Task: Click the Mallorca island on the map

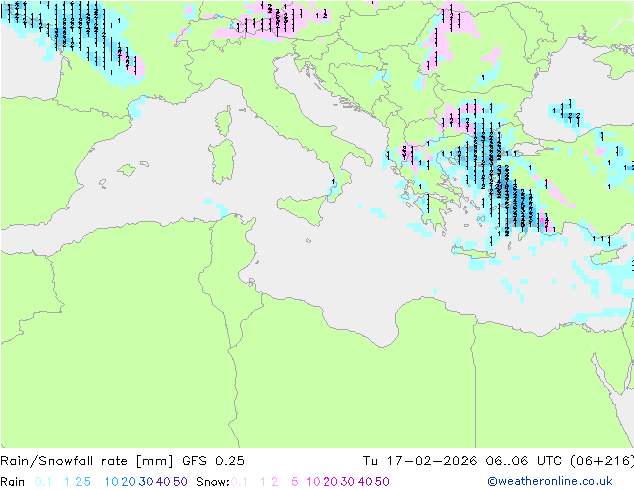Action: point(127,170)
